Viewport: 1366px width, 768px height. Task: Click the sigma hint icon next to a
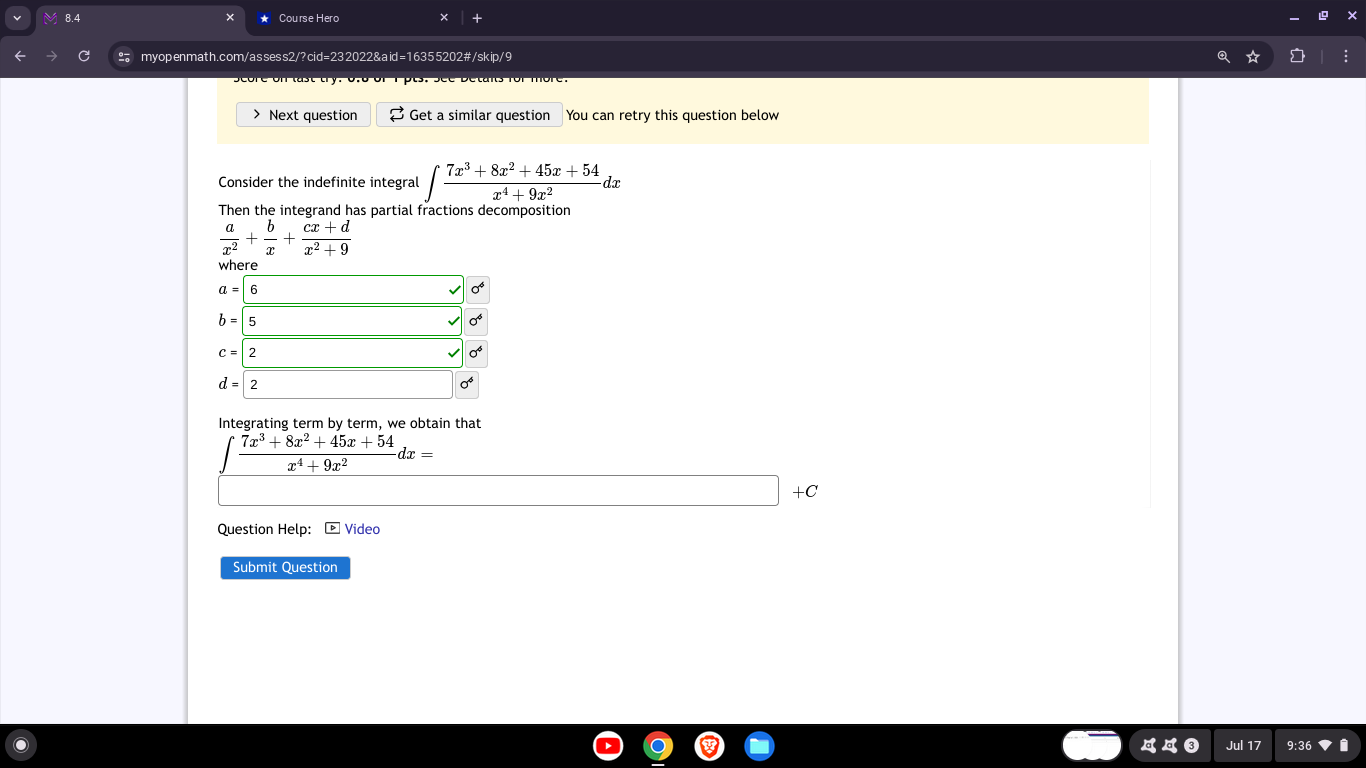pyautogui.click(x=477, y=290)
